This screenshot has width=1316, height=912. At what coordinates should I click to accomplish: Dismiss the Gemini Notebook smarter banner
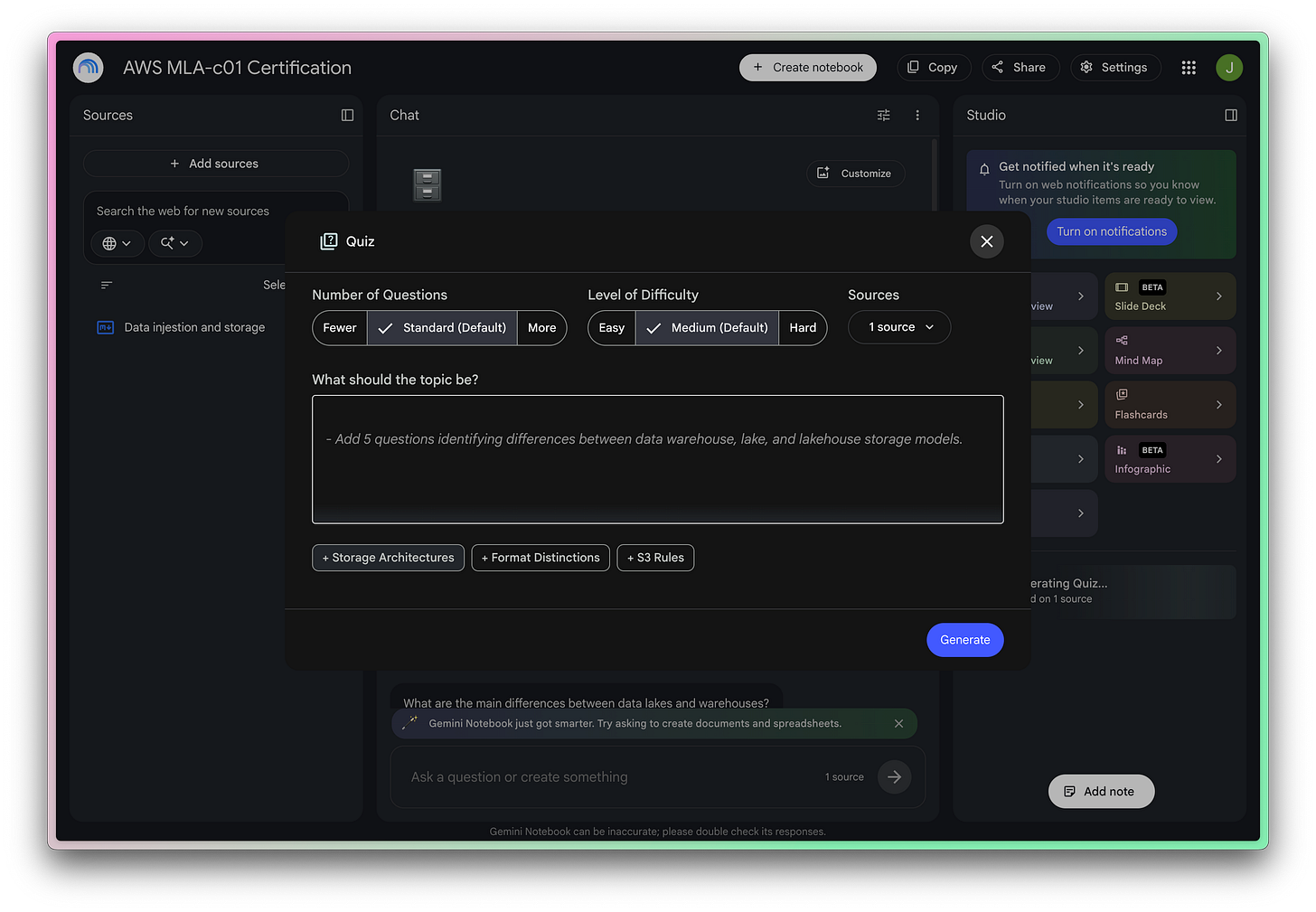(x=898, y=723)
